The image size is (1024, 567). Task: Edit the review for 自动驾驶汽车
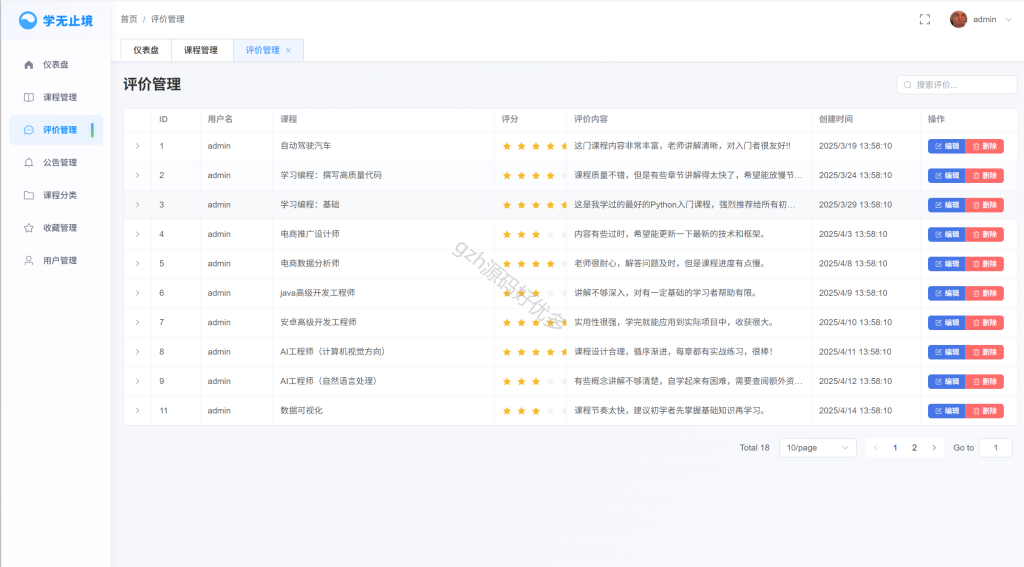pos(946,146)
